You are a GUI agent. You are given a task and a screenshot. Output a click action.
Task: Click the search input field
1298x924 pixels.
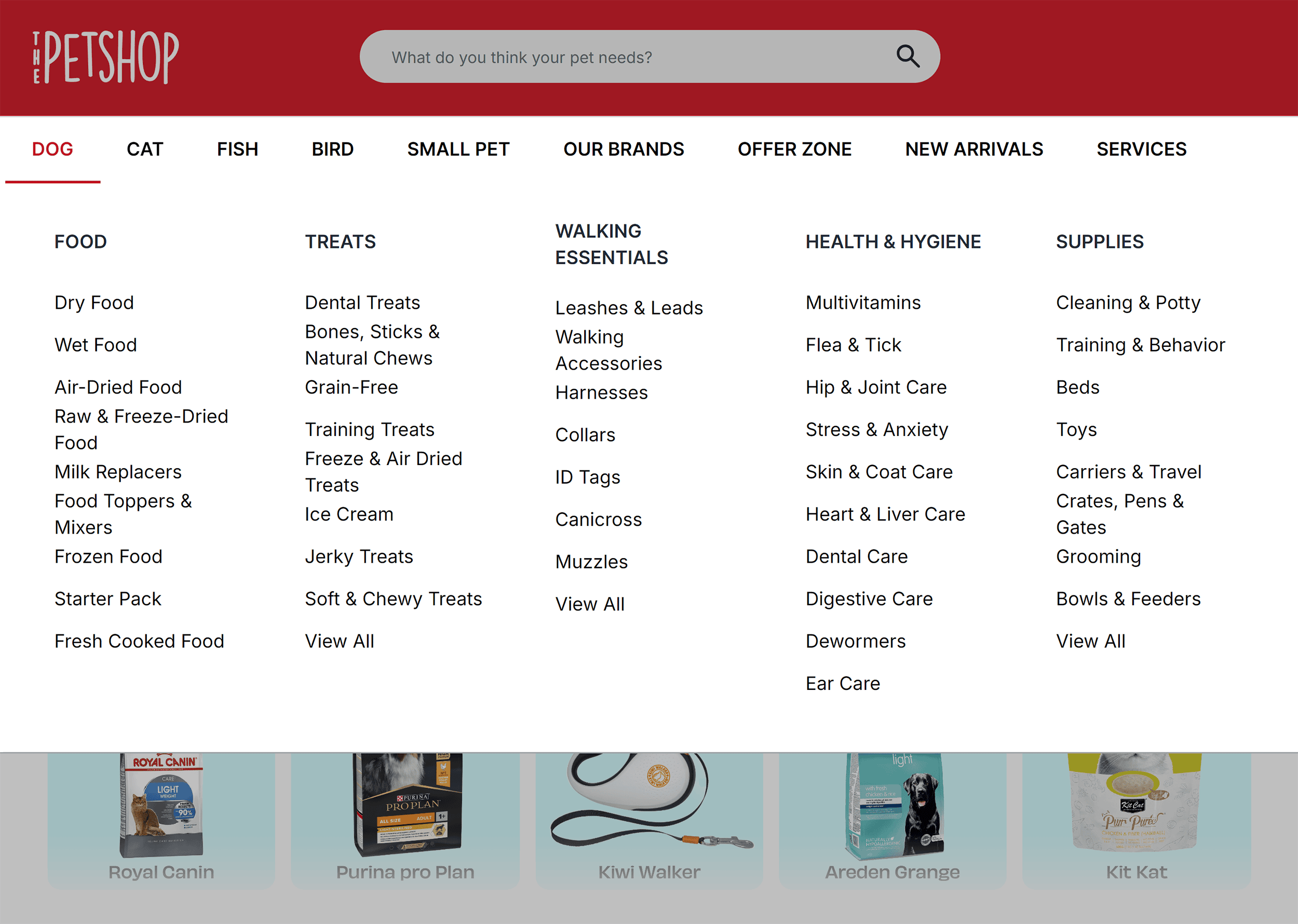pos(626,57)
